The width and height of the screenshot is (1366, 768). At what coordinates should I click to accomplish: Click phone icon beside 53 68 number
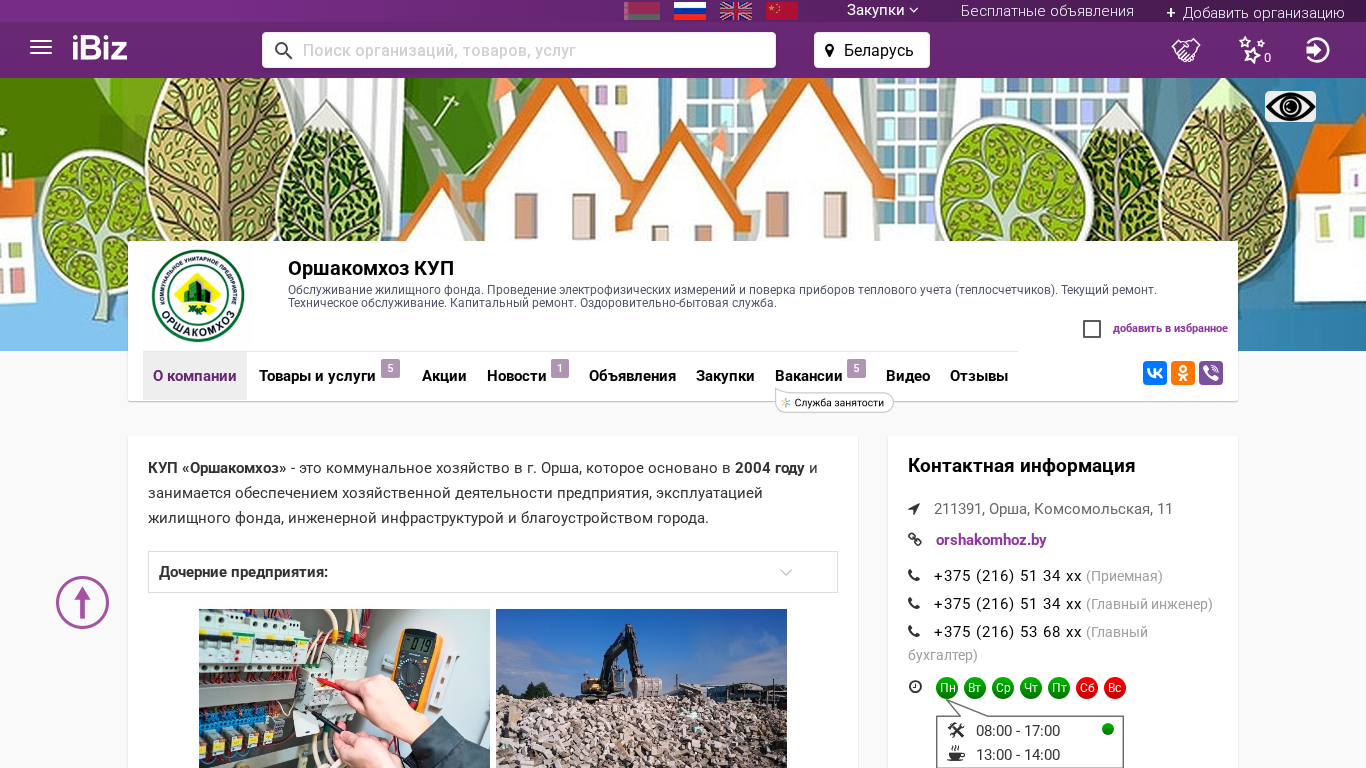point(914,632)
